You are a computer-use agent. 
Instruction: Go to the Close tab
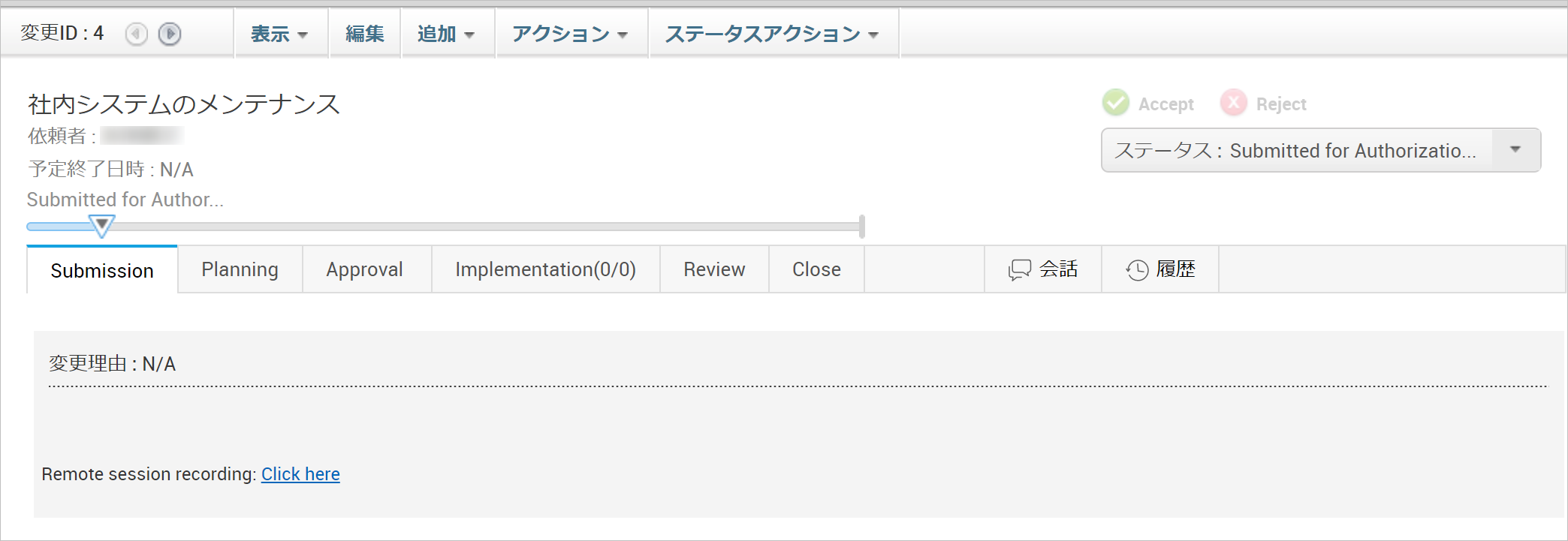[x=816, y=269]
